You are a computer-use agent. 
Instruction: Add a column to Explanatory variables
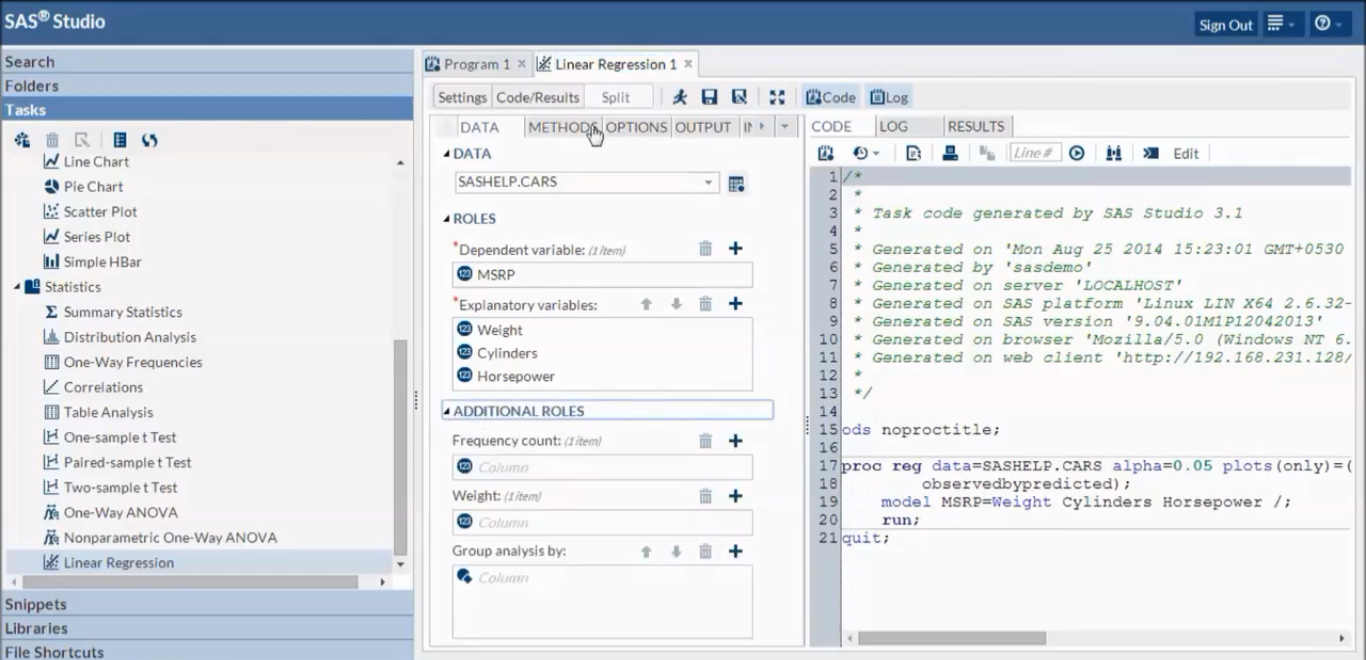click(735, 303)
